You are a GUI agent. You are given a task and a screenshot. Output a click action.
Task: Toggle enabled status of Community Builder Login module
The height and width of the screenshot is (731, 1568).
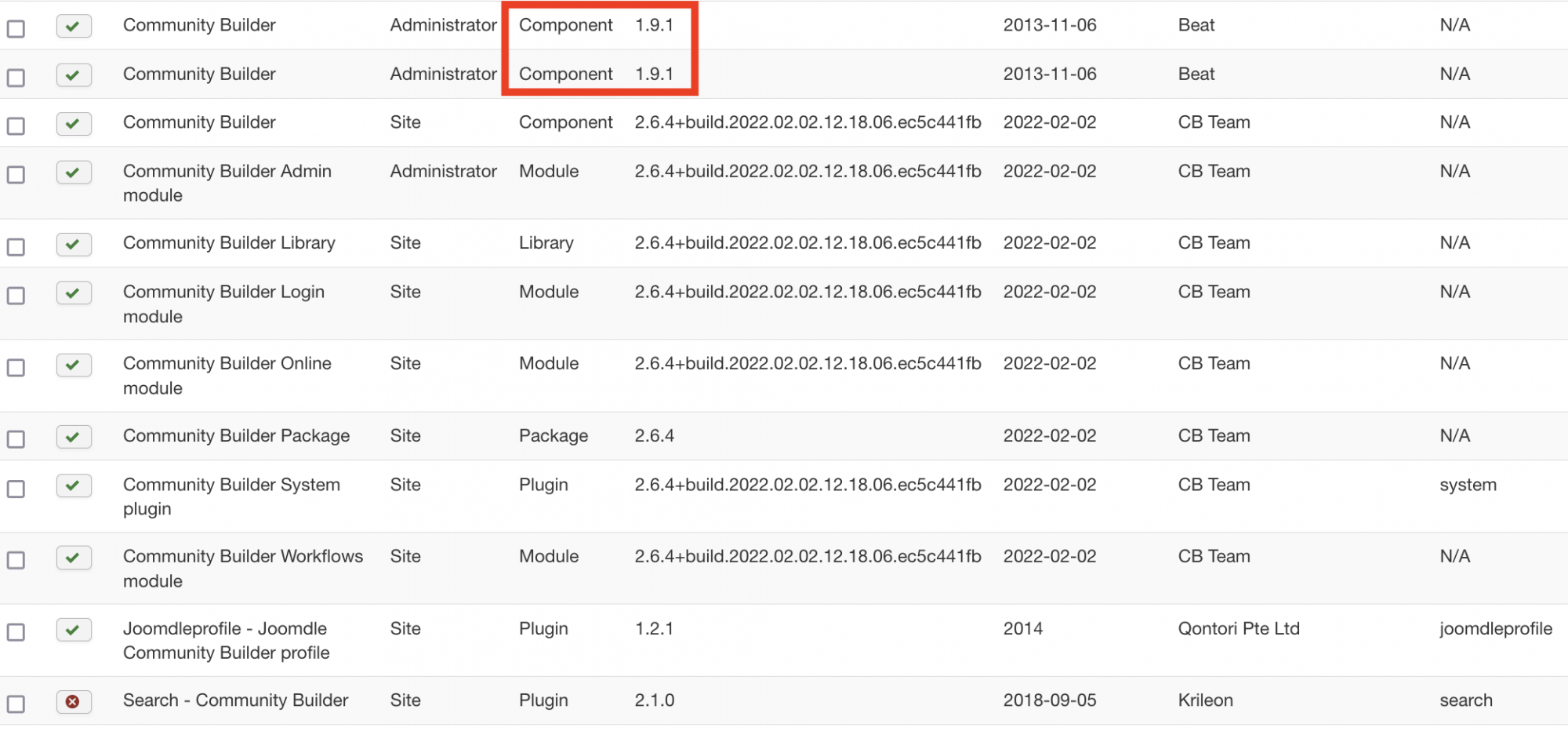coord(74,293)
